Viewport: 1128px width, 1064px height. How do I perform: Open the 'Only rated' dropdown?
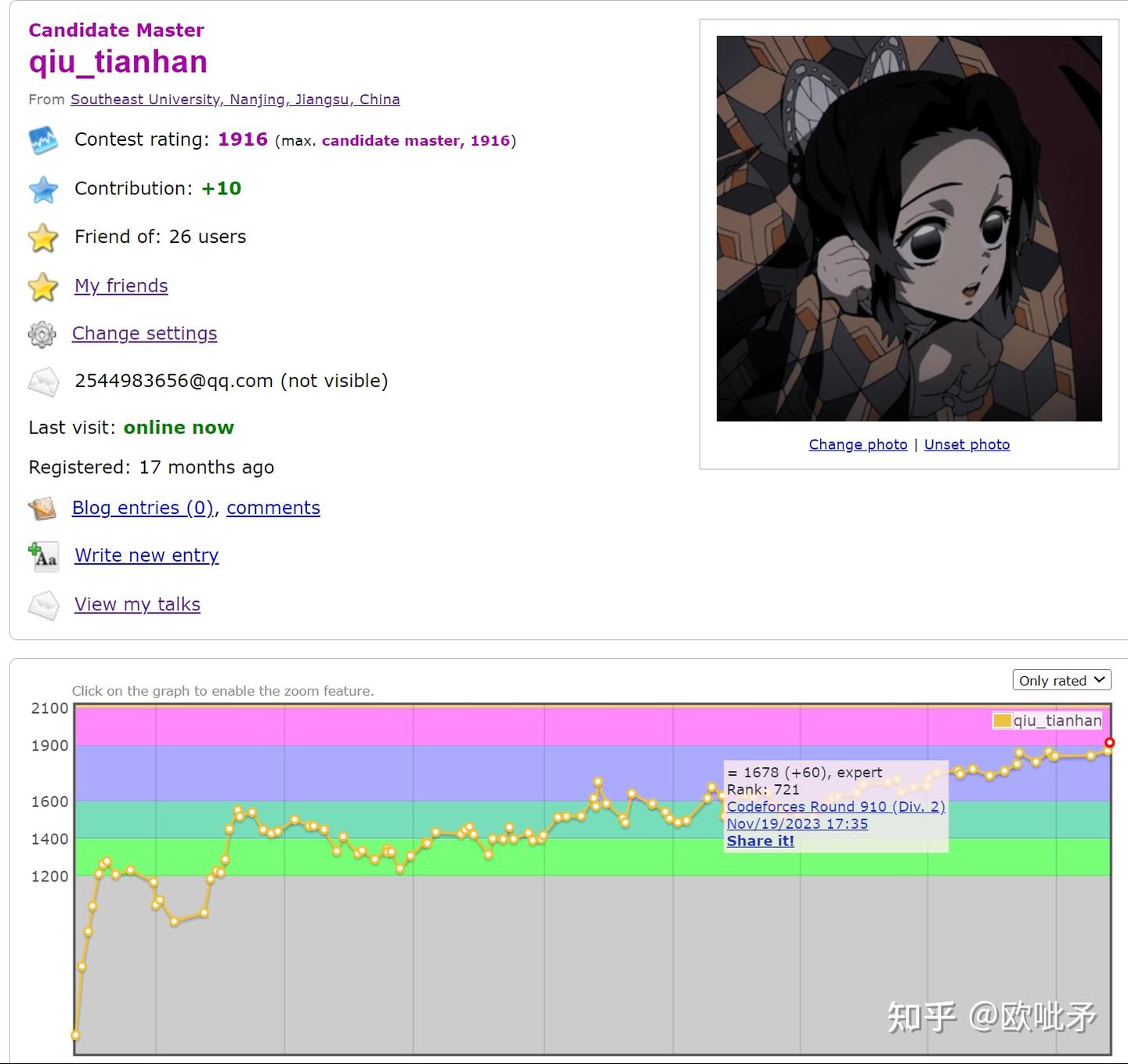[x=1061, y=680]
